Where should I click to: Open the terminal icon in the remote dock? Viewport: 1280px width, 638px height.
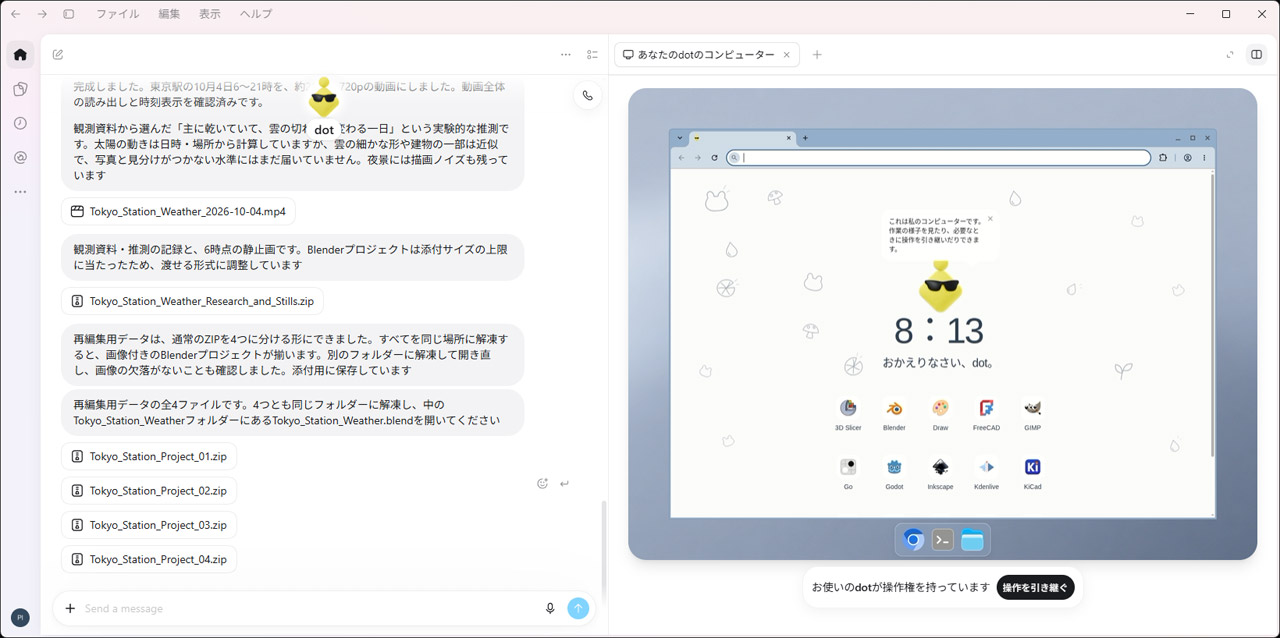tap(942, 540)
